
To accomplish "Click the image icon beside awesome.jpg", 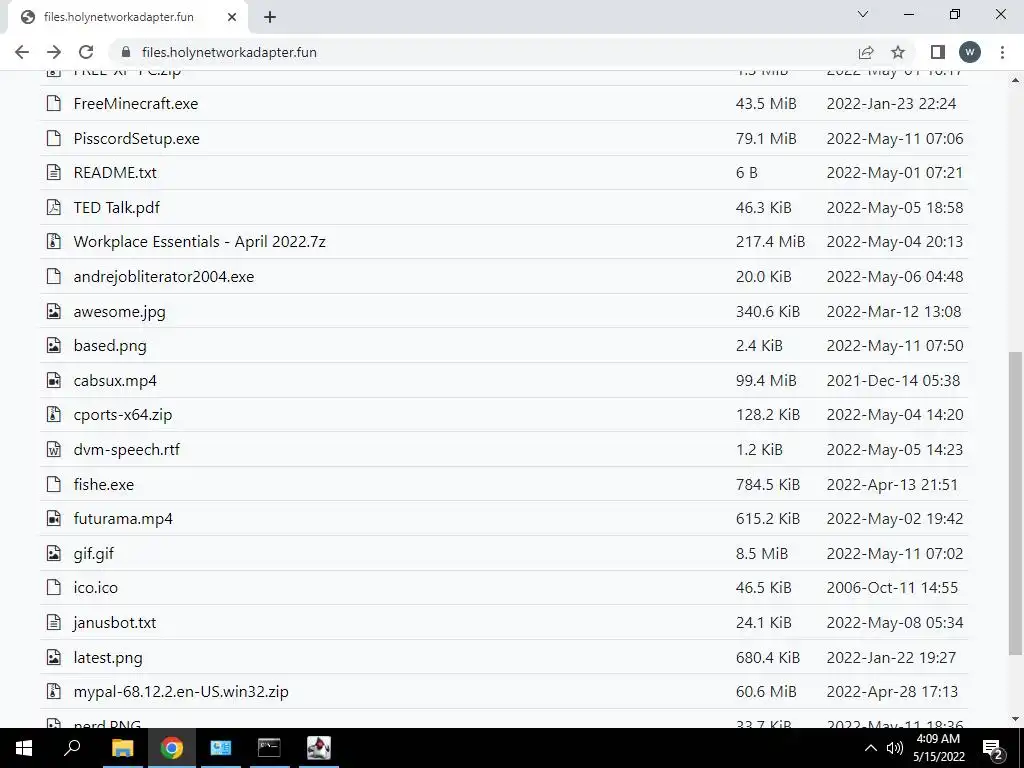I will tap(54, 312).
